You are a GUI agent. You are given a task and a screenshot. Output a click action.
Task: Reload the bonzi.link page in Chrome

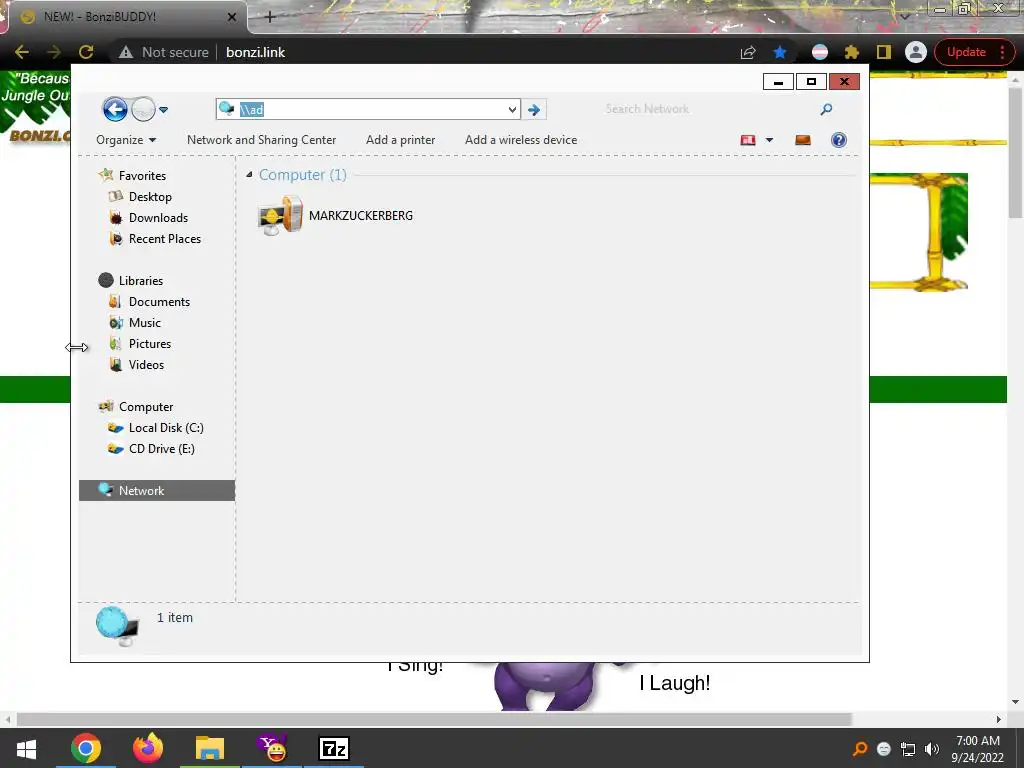[86, 52]
